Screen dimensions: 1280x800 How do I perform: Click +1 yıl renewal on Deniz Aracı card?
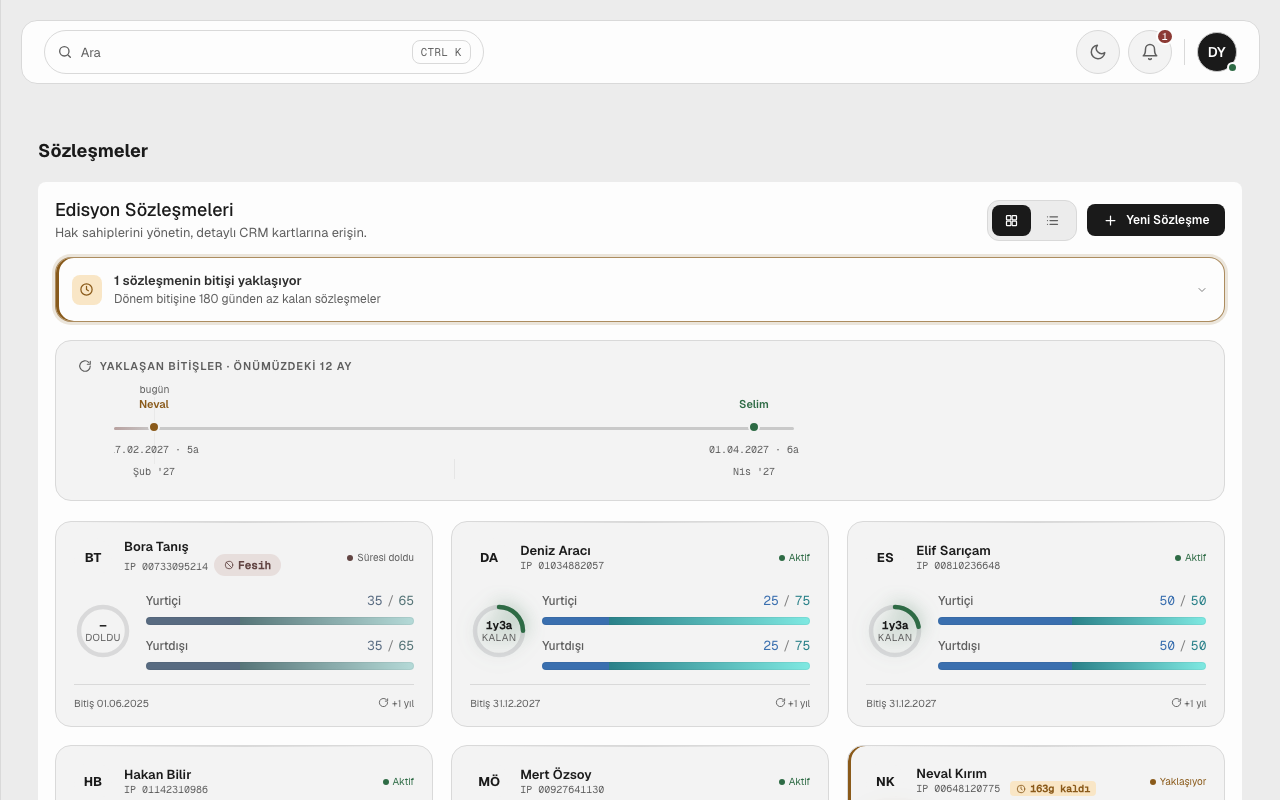[792, 703]
